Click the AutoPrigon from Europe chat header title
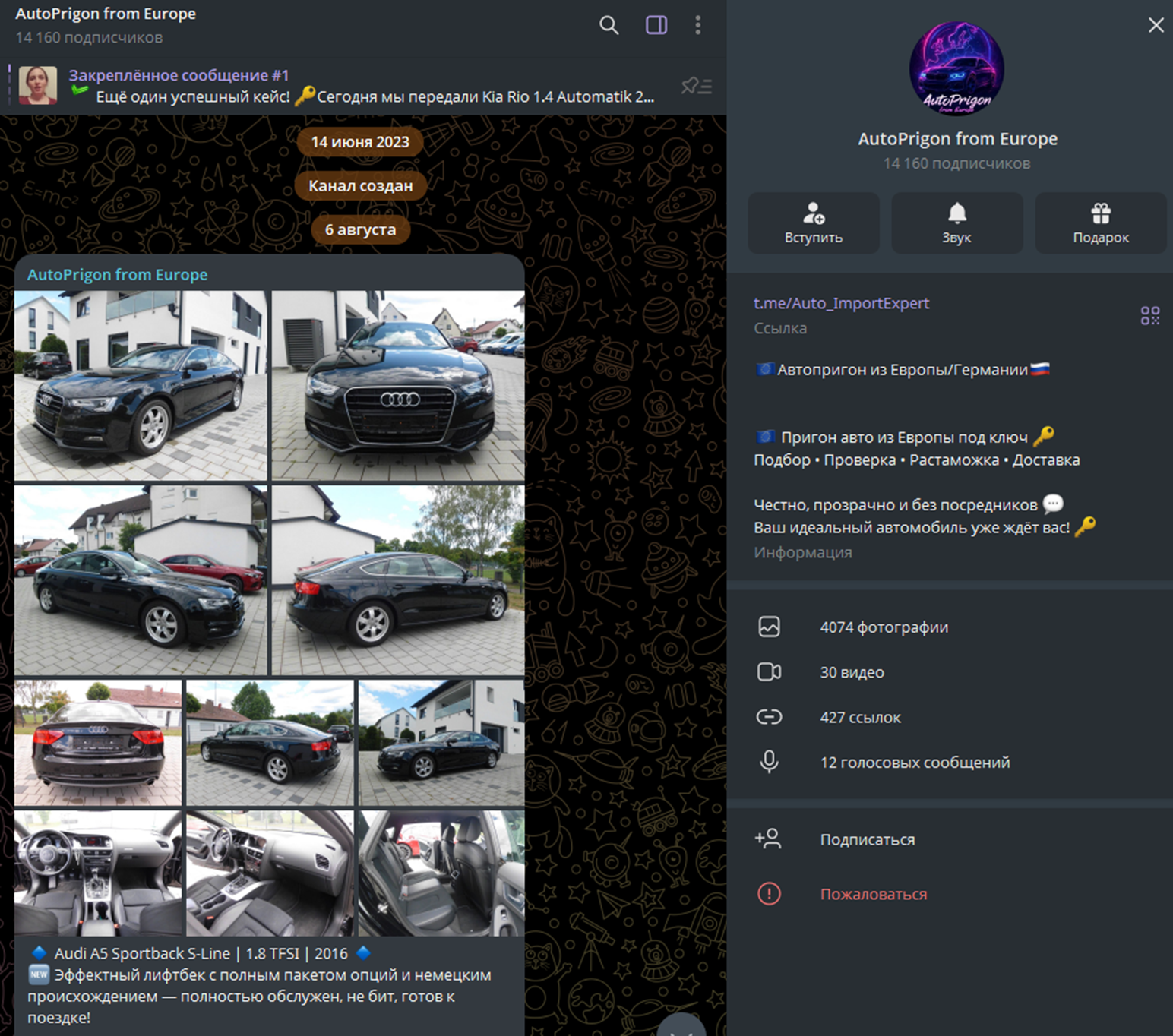 (x=106, y=14)
